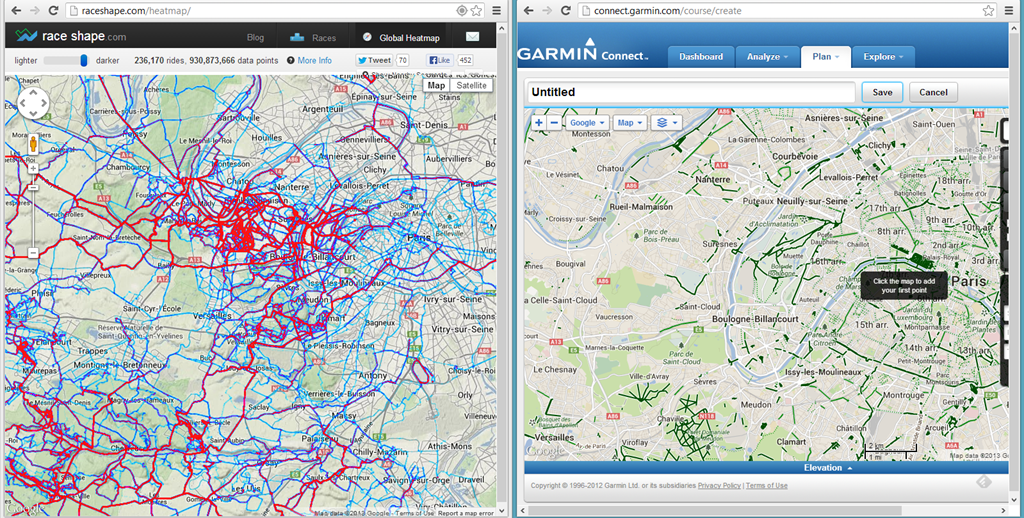The image size is (1024, 518).
Task: Click the race shape logo
Action: tap(71, 36)
